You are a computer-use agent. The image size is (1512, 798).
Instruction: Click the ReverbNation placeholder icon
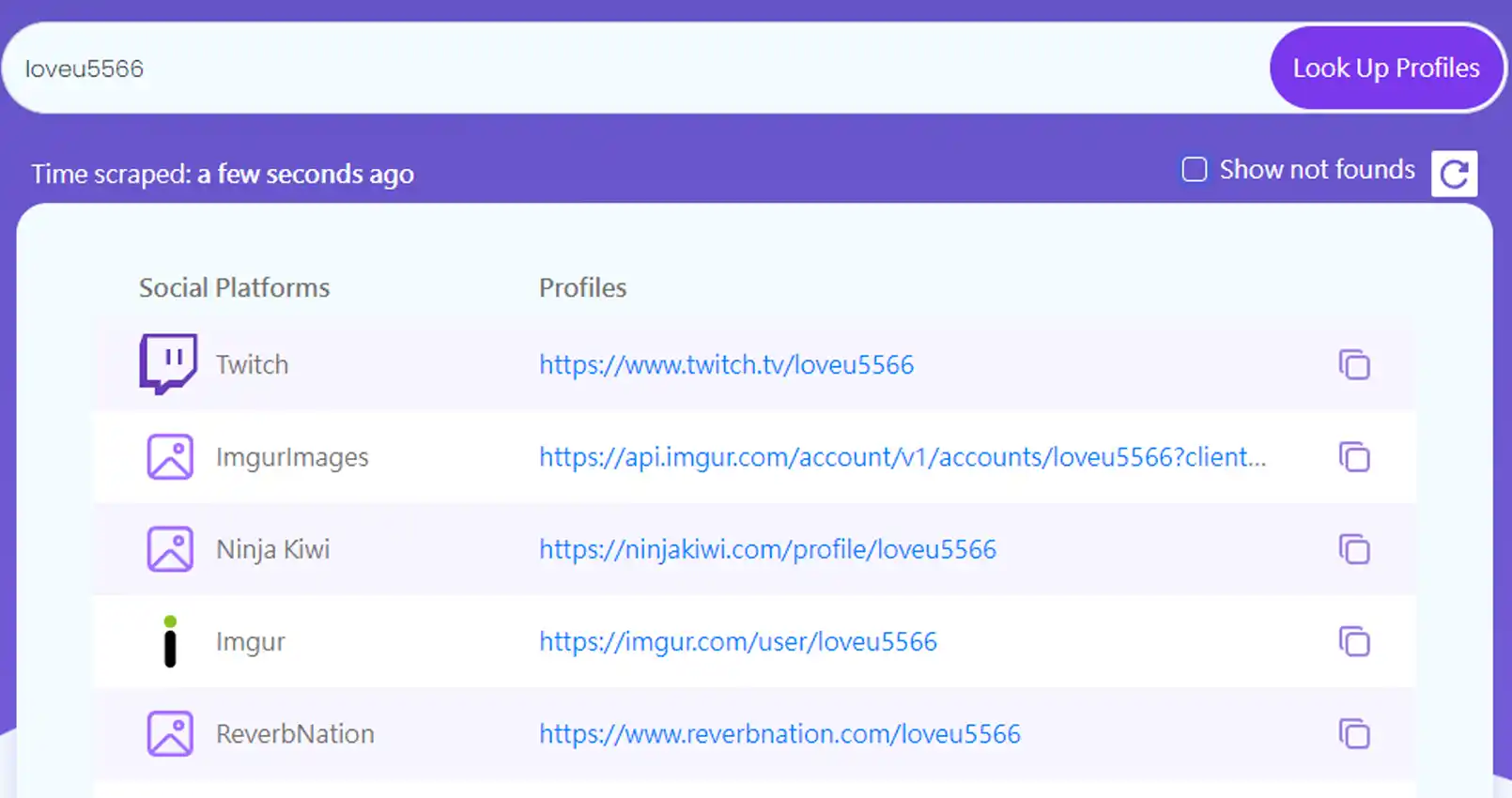coord(170,733)
